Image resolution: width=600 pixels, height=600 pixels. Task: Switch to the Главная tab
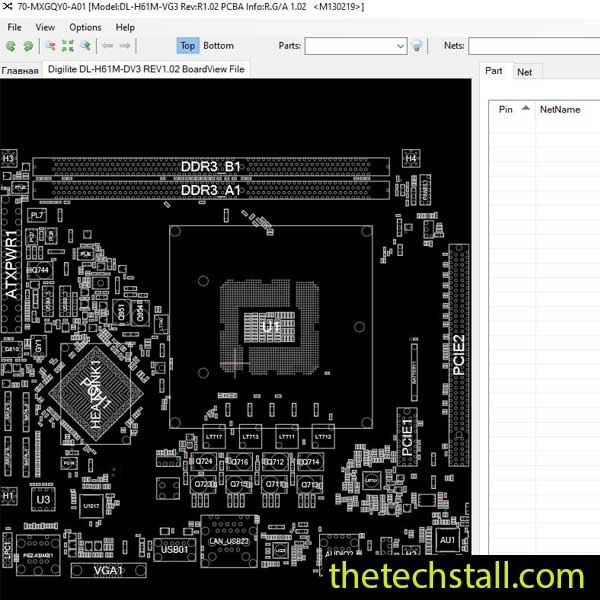(x=20, y=71)
